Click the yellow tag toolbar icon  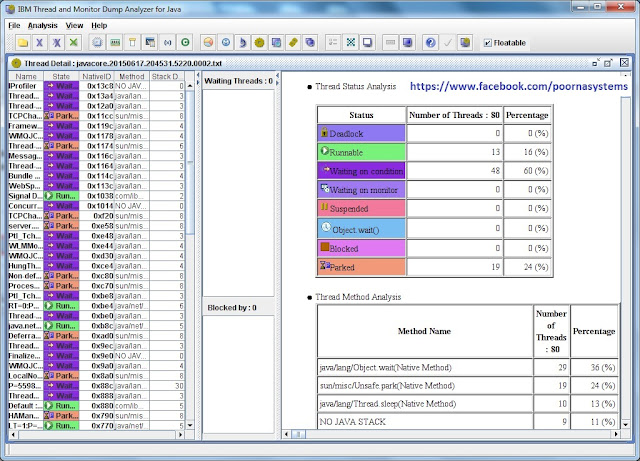tap(293, 42)
